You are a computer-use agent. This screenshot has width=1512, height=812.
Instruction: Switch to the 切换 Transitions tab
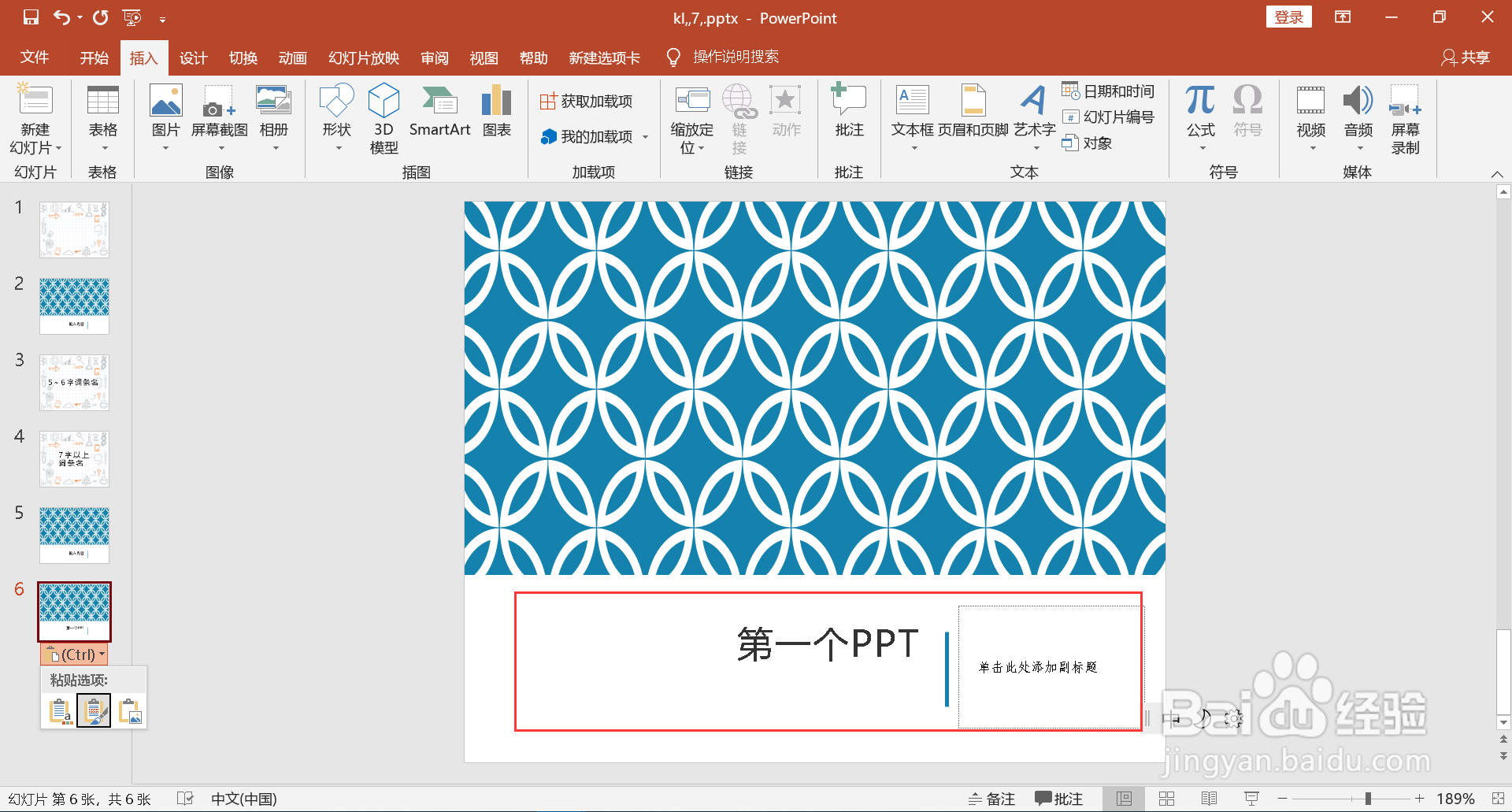243,57
